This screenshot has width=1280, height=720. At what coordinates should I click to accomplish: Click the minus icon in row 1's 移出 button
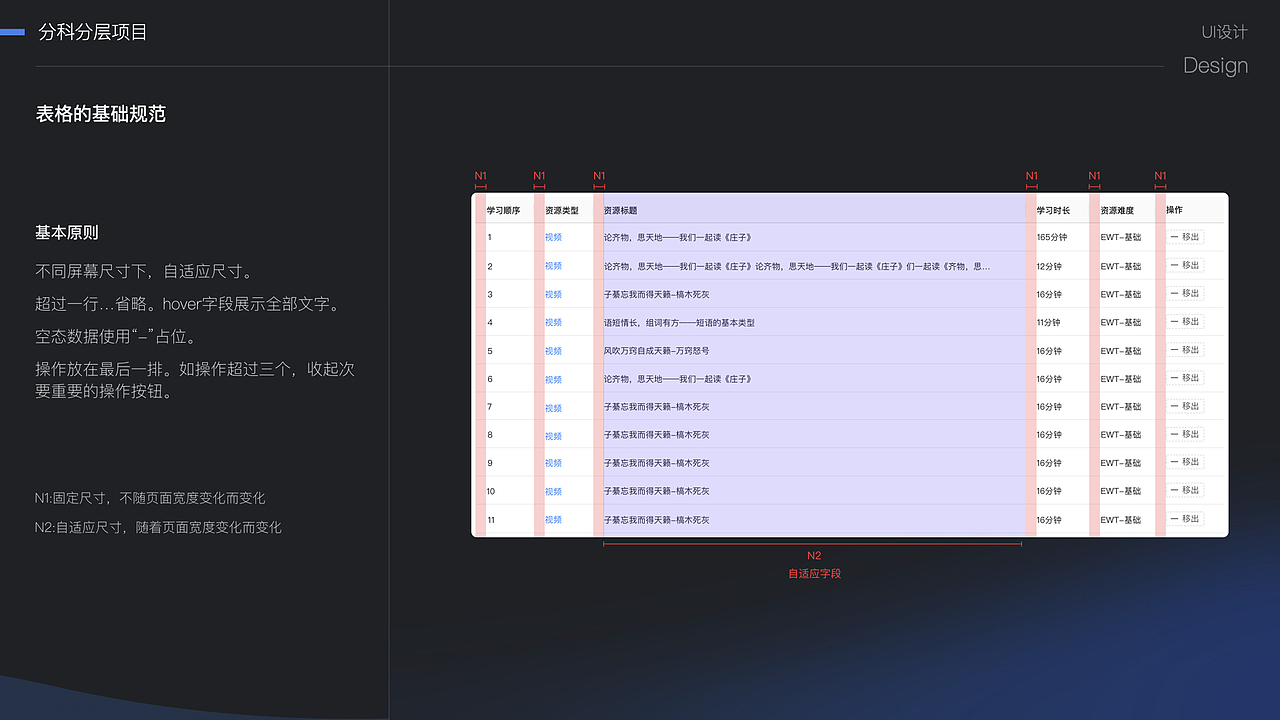click(1175, 237)
